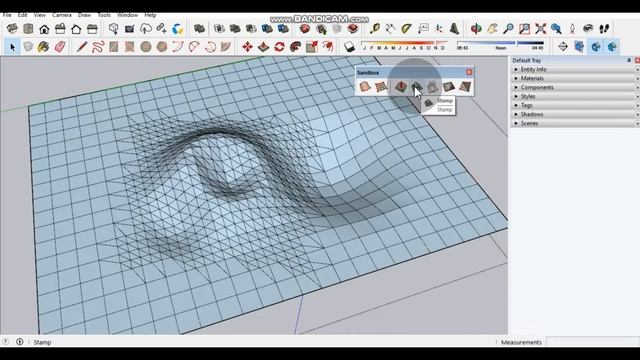
Task: Select the Stamp tool in Sandbox toolbar
Action: (x=417, y=87)
